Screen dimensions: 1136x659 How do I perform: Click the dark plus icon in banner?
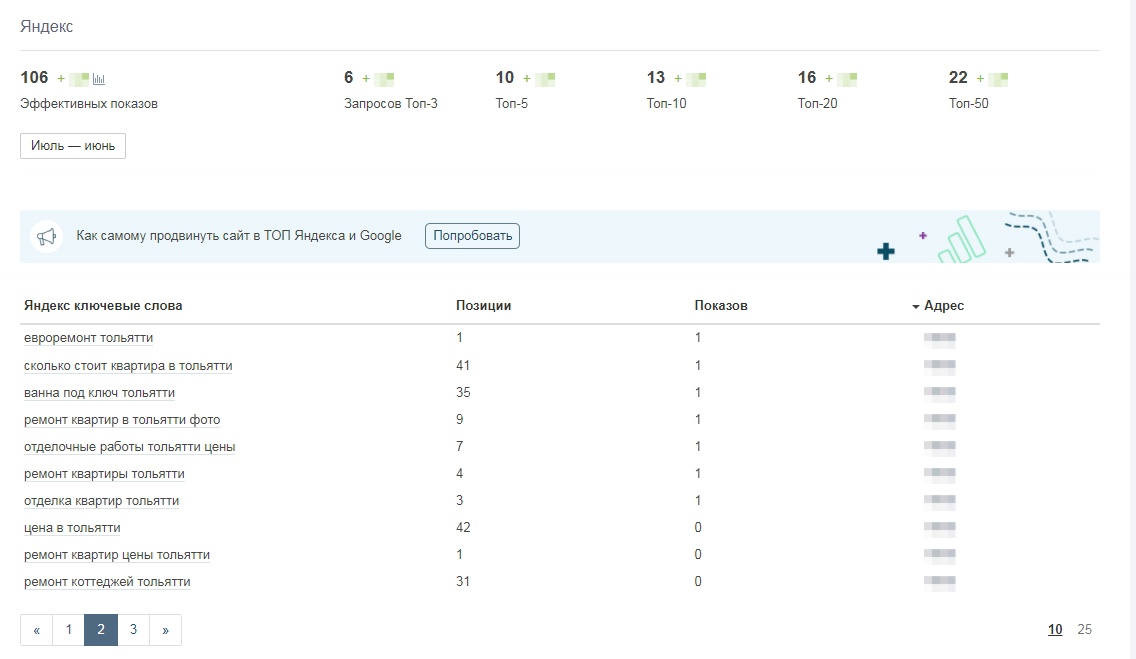[885, 251]
